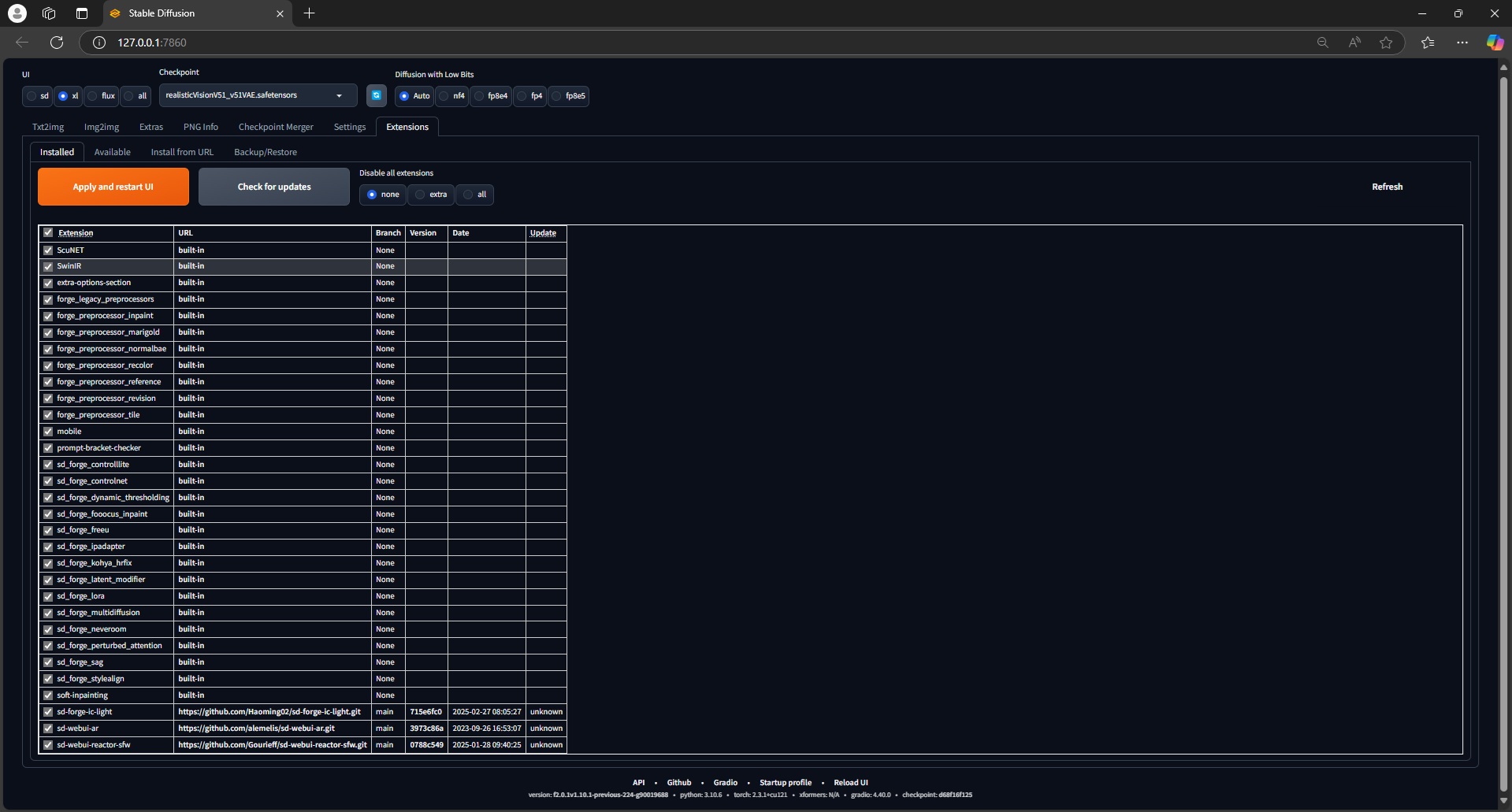Open browser Settings and more menu
The height and width of the screenshot is (812, 1512).
click(x=1462, y=43)
